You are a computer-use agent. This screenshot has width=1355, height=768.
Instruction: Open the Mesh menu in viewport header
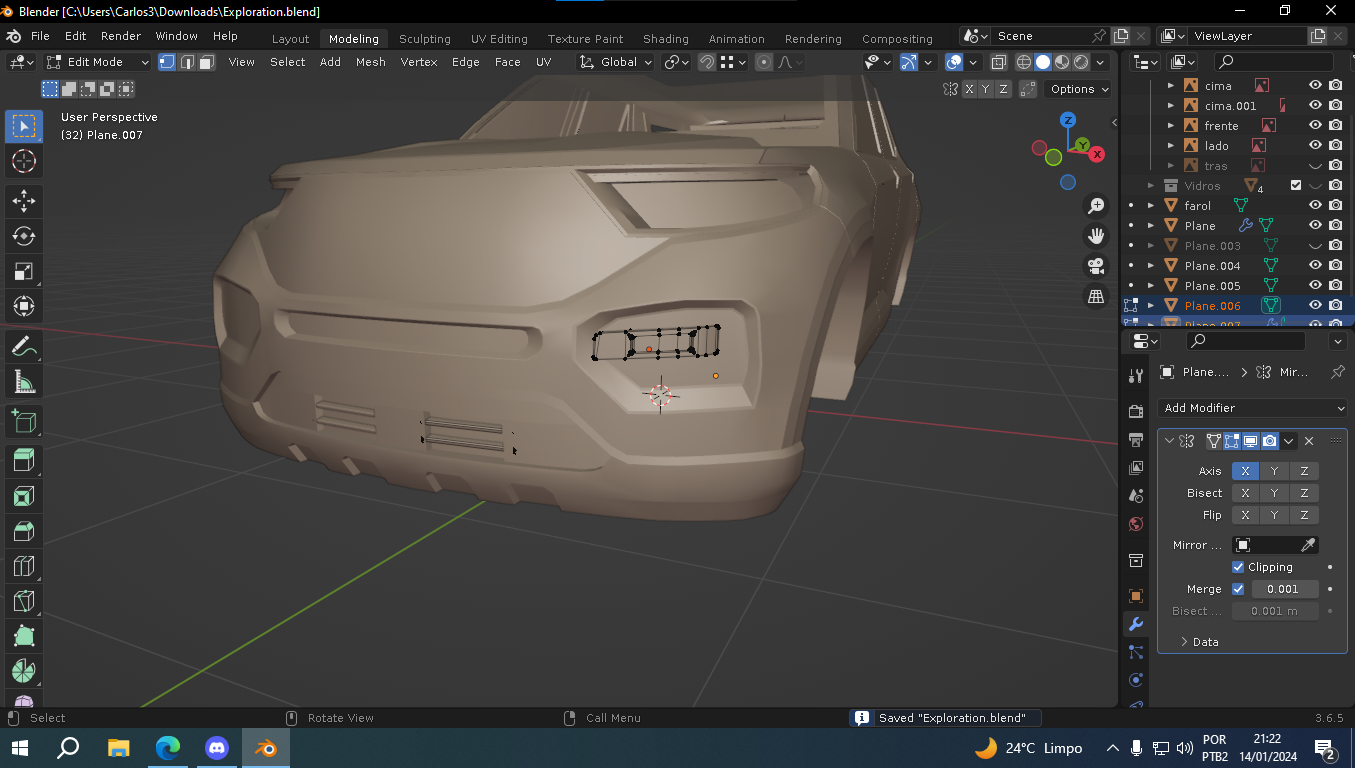tap(370, 62)
